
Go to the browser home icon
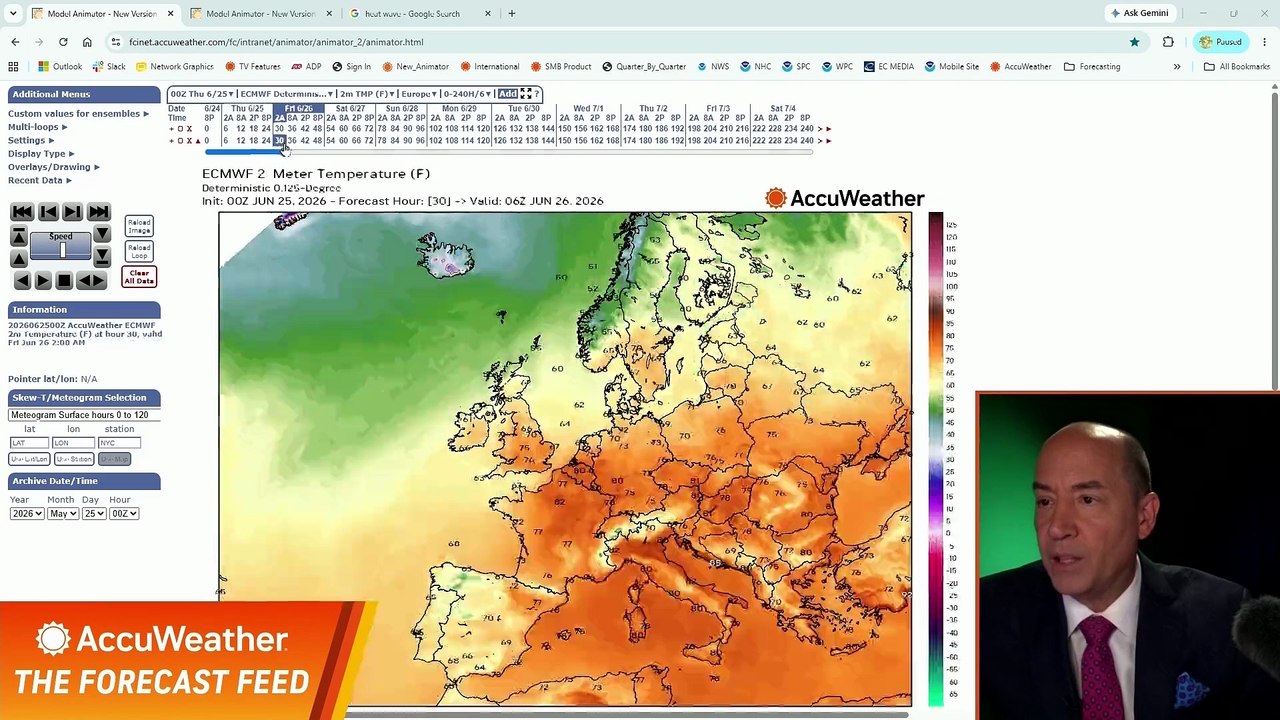(x=87, y=42)
